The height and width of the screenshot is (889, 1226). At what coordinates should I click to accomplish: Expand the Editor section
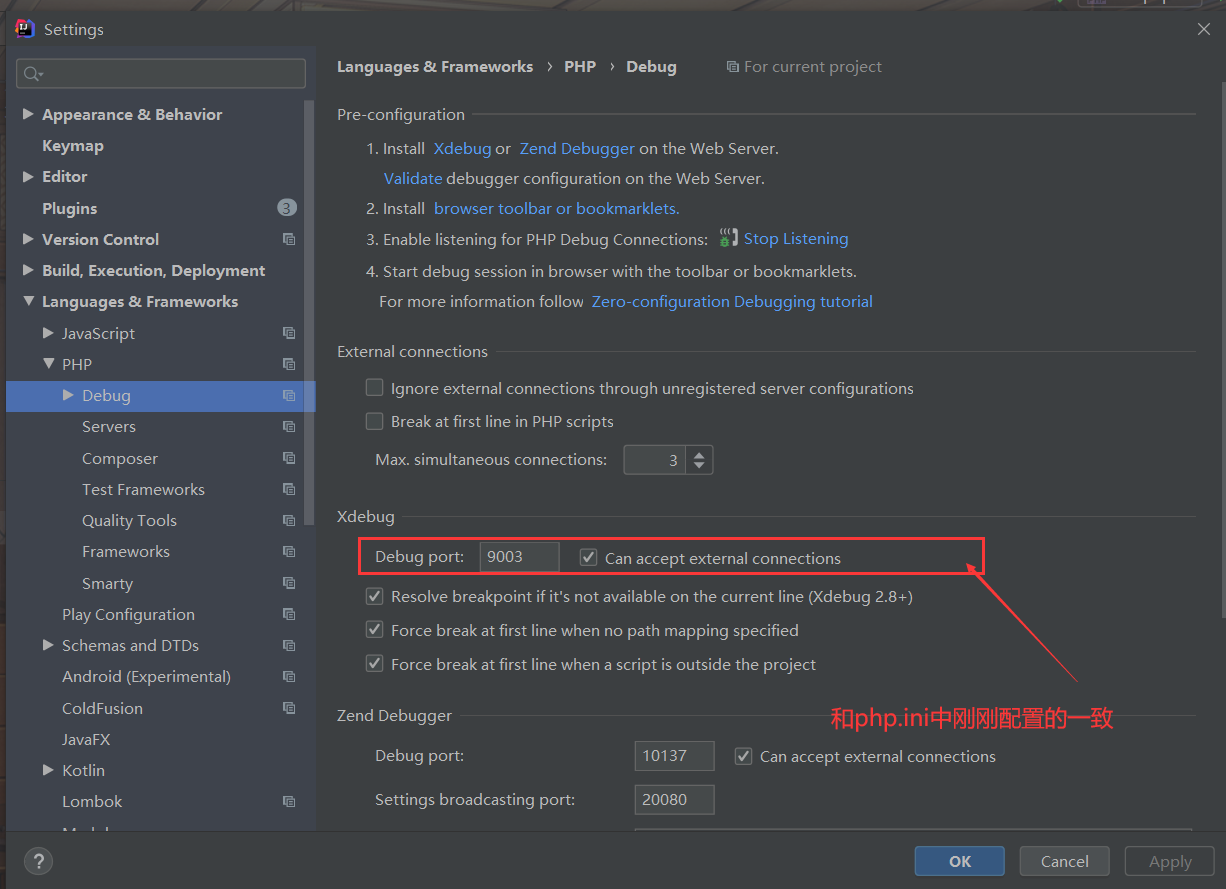28,176
